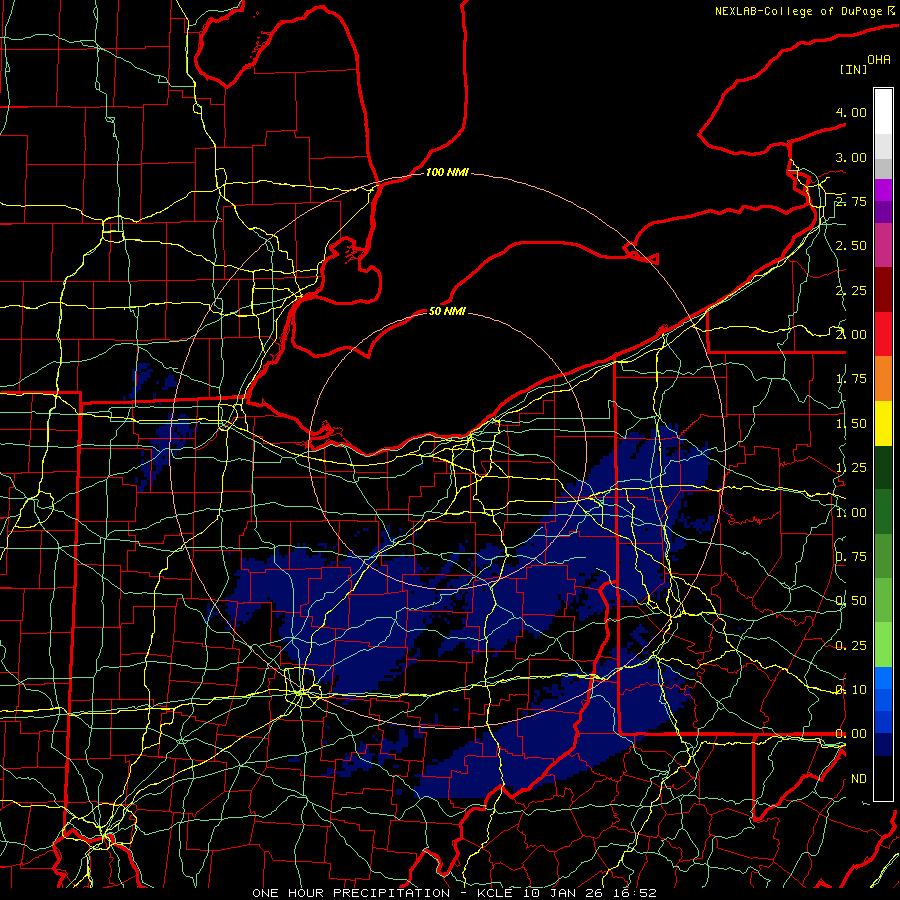Click the 3.00 legend value

pyautogui.click(x=851, y=157)
